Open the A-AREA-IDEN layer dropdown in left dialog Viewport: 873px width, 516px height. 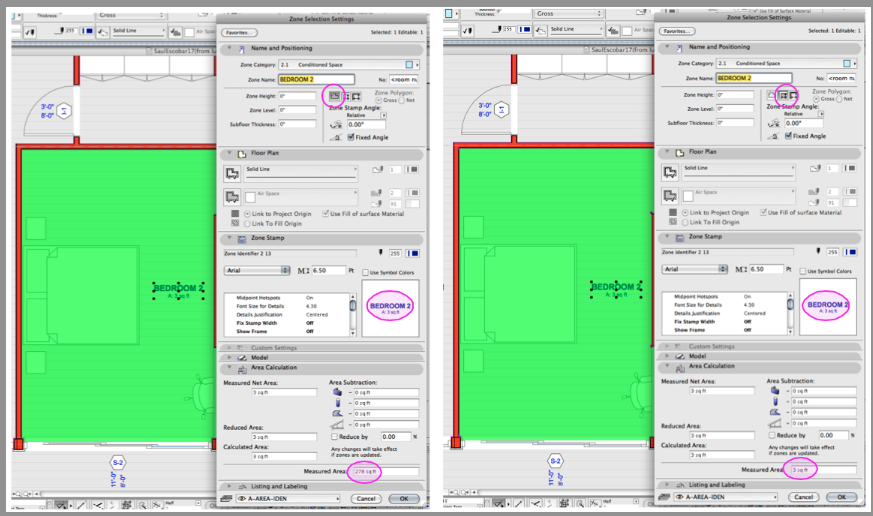tap(289, 499)
